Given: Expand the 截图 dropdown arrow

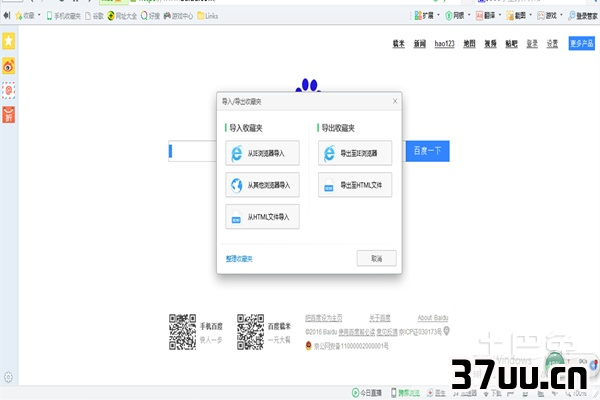Looking at the screenshot, I should coord(530,15).
